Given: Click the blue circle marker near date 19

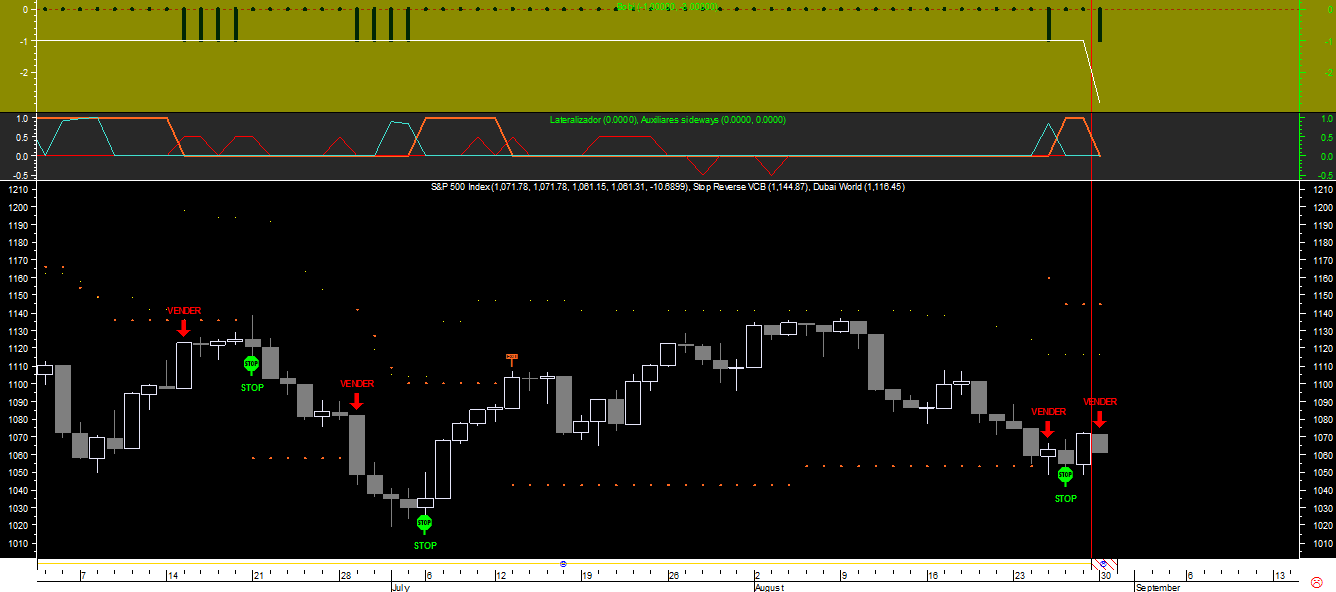Looking at the screenshot, I should click(563, 564).
